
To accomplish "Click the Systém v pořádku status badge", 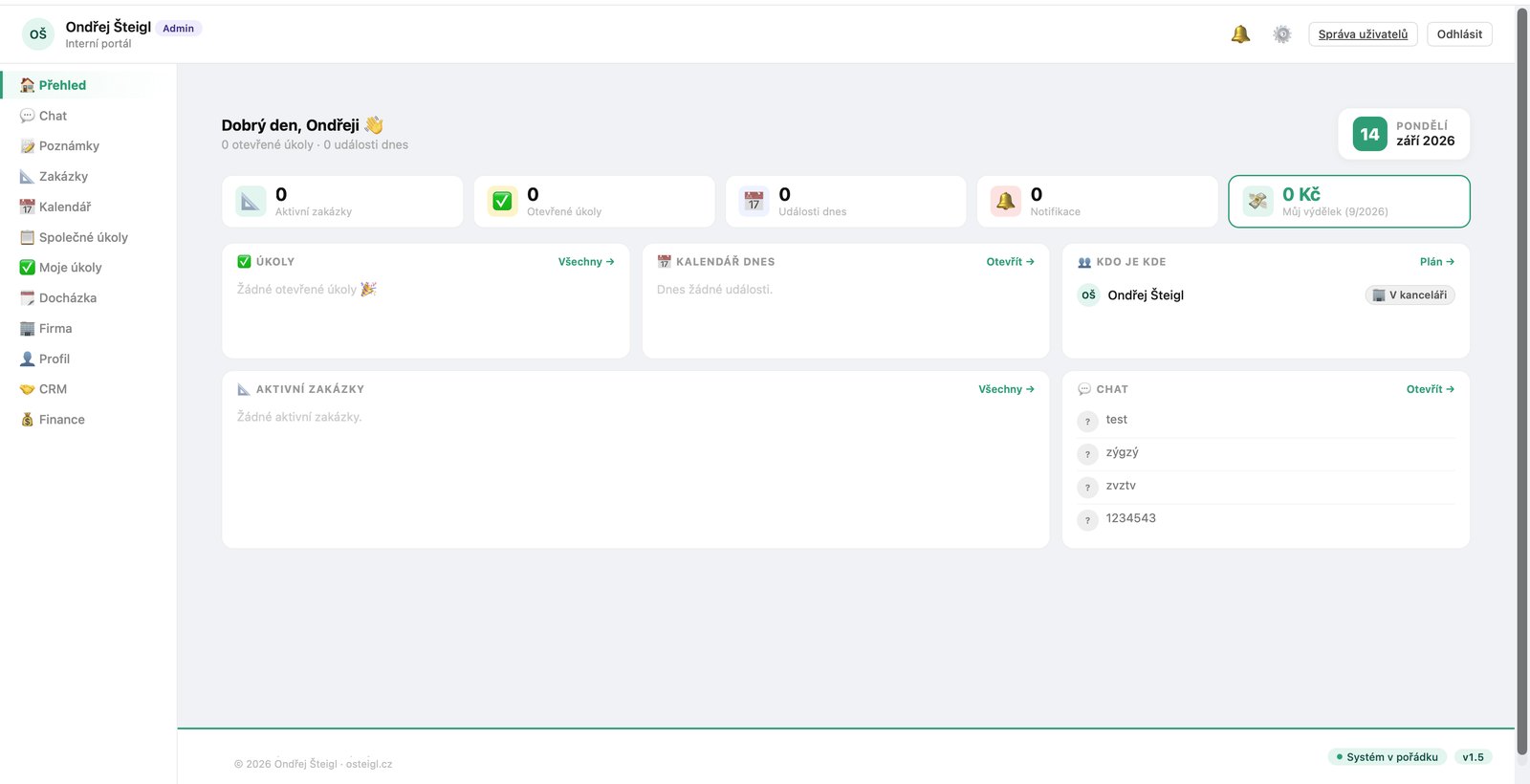I will [x=1388, y=757].
